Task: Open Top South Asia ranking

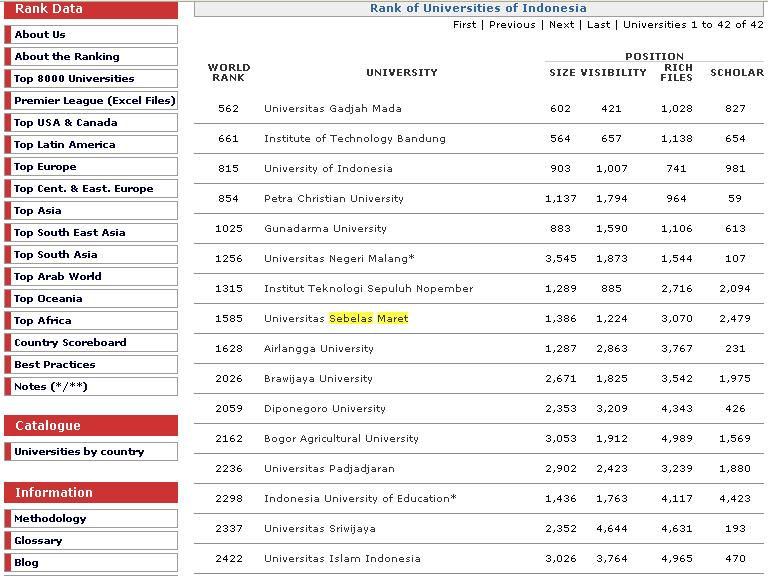Action: tap(91, 255)
